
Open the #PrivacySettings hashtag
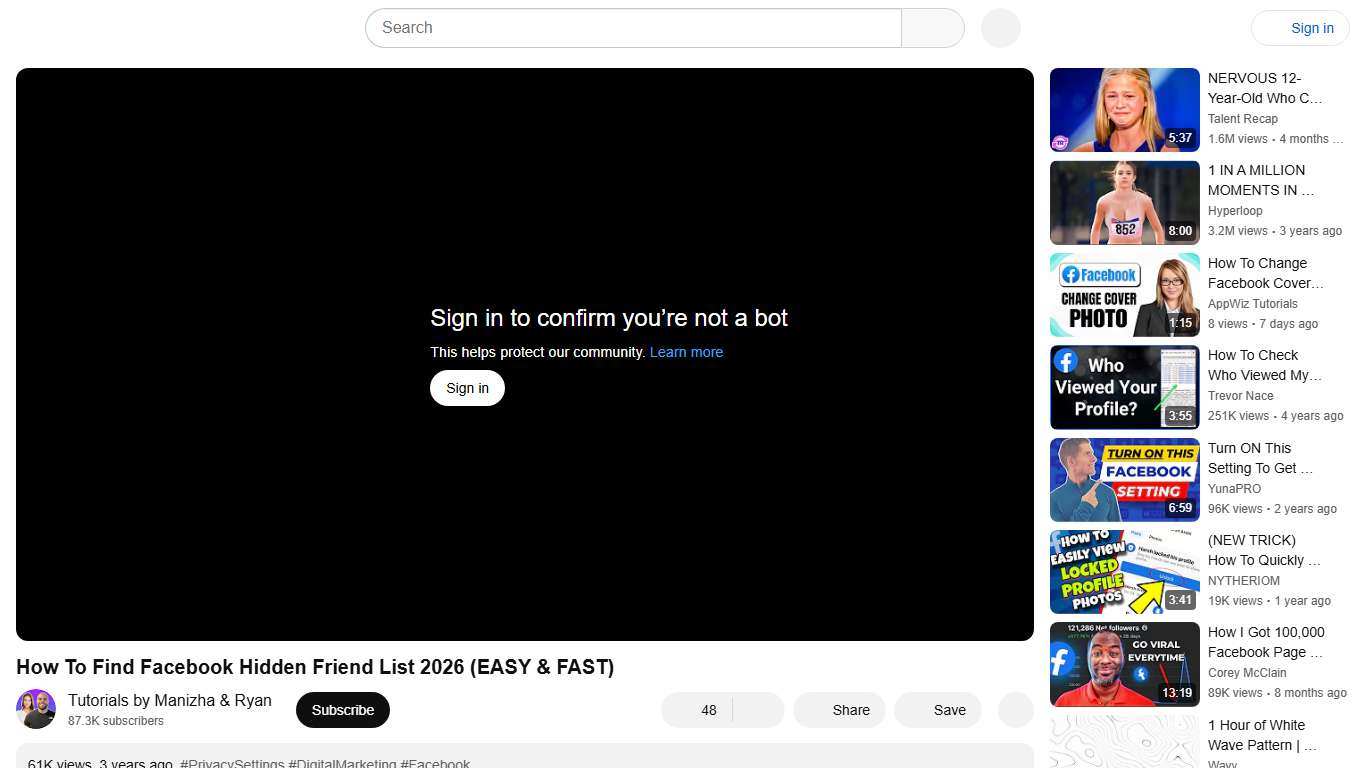click(x=231, y=763)
